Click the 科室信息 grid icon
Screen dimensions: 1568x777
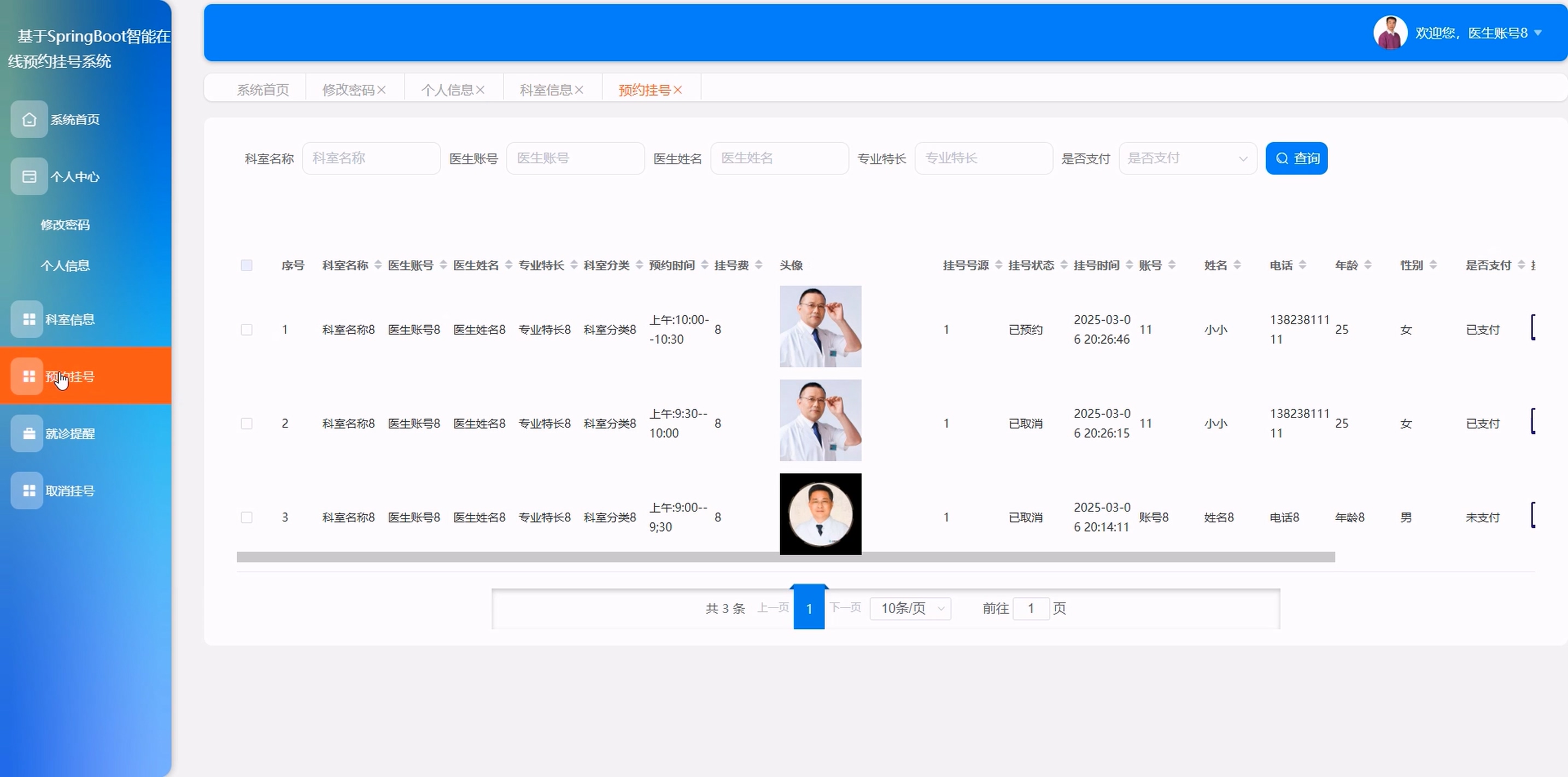point(28,319)
